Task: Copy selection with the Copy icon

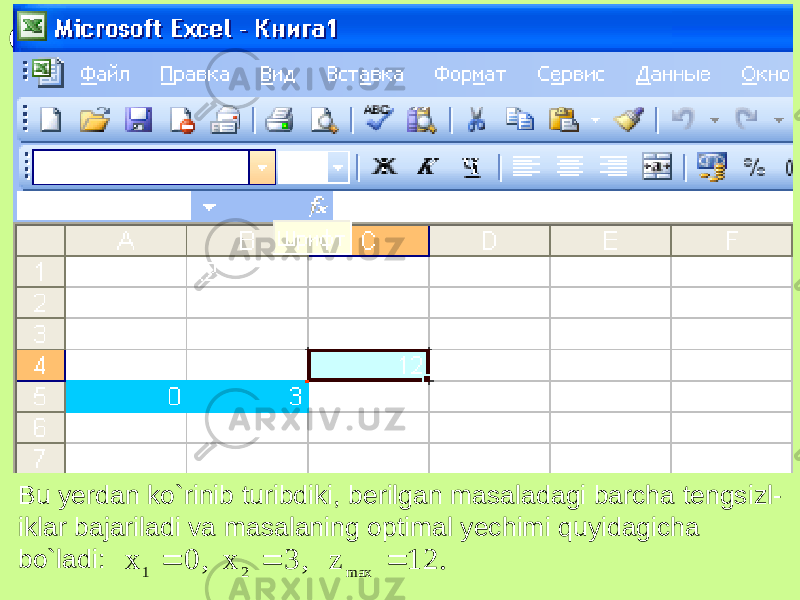Action: tap(520, 120)
